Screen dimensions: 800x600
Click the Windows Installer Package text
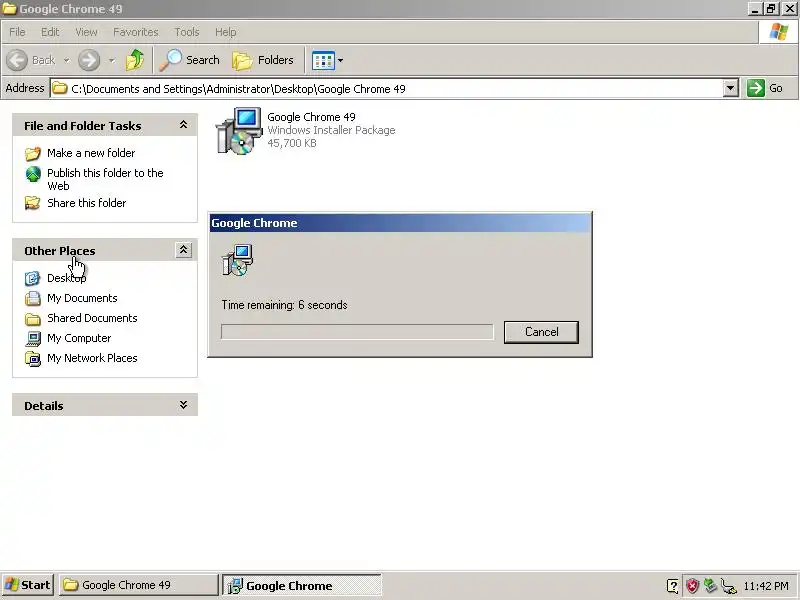[331, 130]
